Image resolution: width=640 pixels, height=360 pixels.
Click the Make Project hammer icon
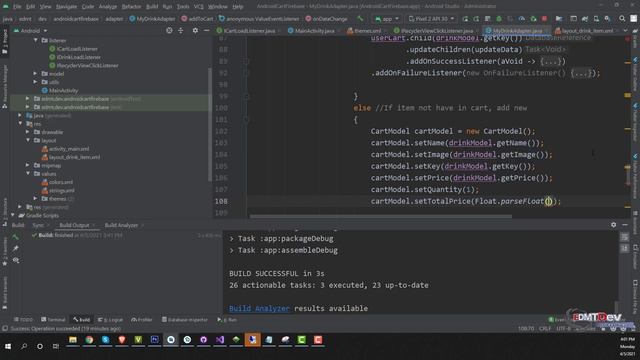[360, 18]
